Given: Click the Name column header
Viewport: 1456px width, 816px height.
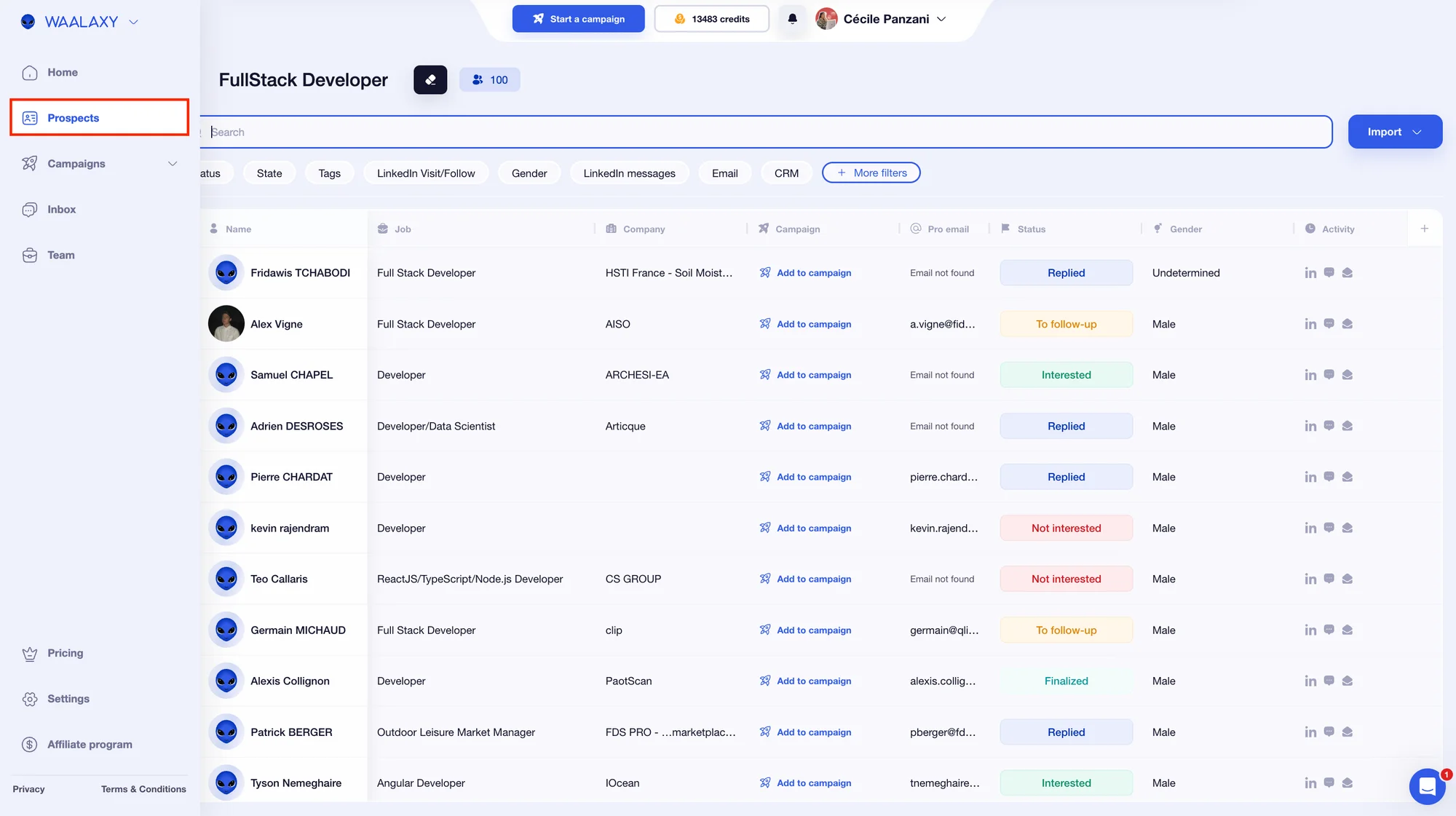Looking at the screenshot, I should click(238, 229).
